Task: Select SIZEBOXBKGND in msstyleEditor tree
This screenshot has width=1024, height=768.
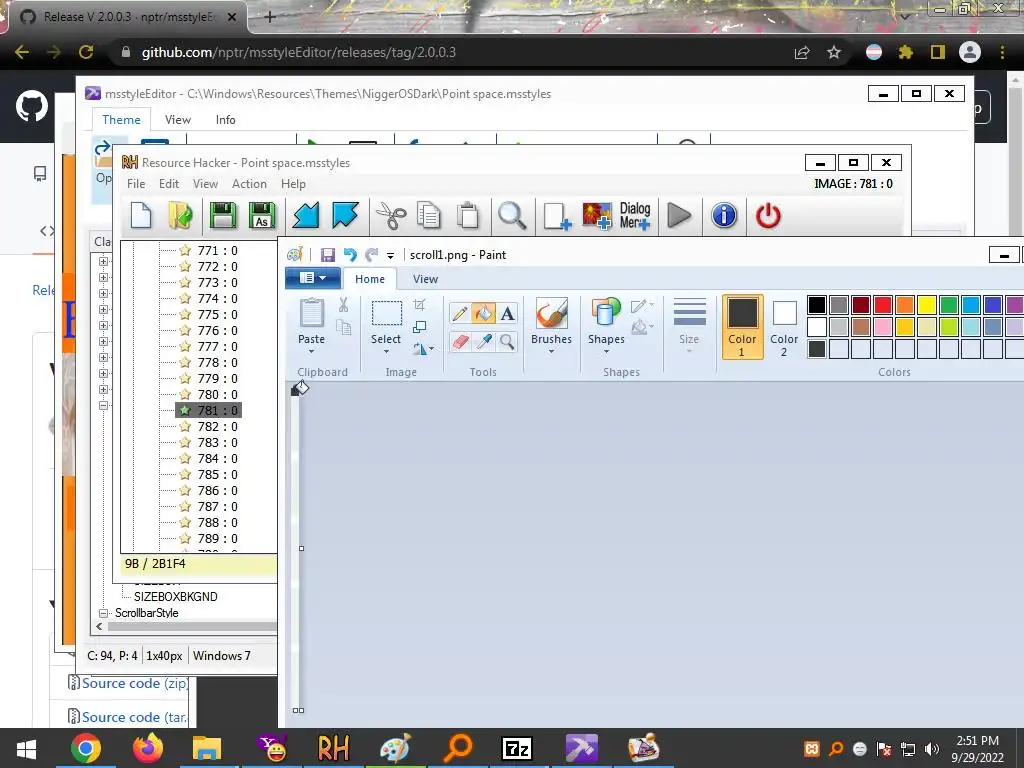Action: (176, 596)
